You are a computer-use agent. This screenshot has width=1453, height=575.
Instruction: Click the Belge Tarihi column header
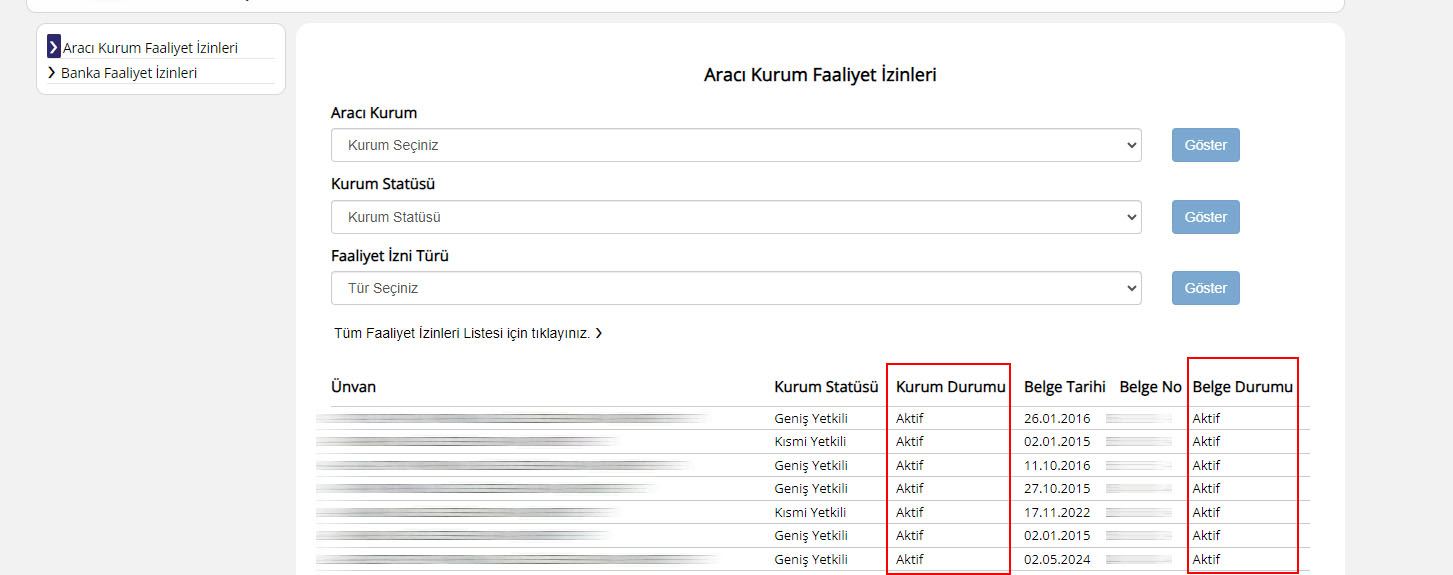(x=1065, y=387)
